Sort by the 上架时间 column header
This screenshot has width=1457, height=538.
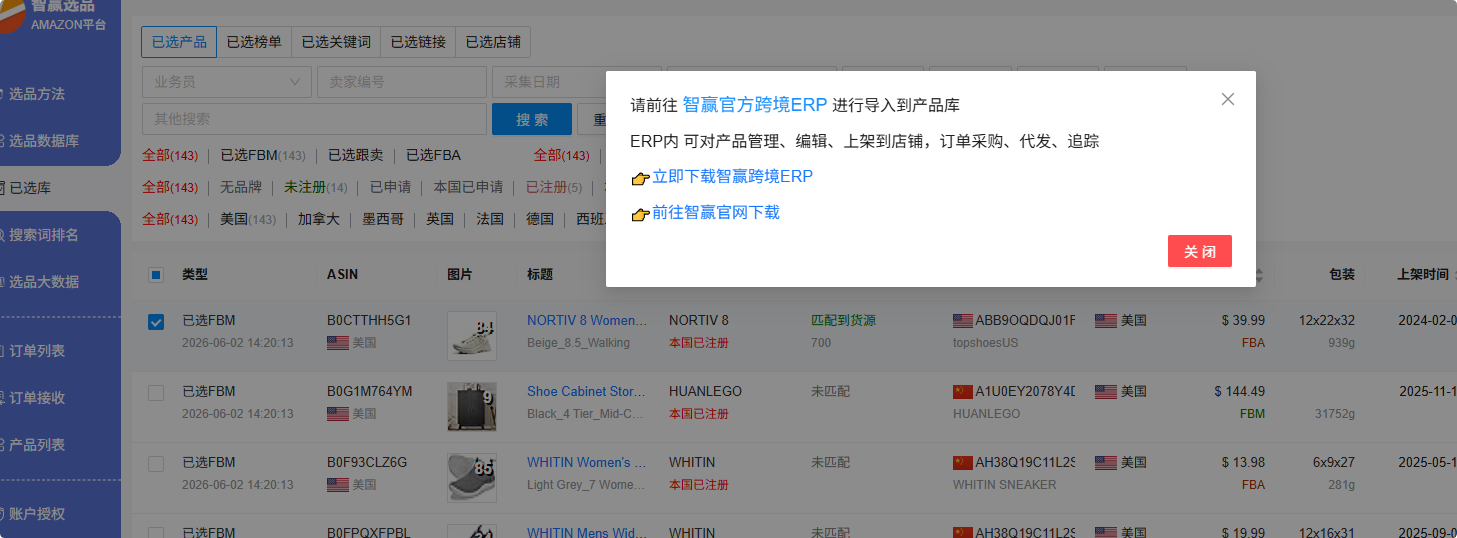[x=1423, y=274]
